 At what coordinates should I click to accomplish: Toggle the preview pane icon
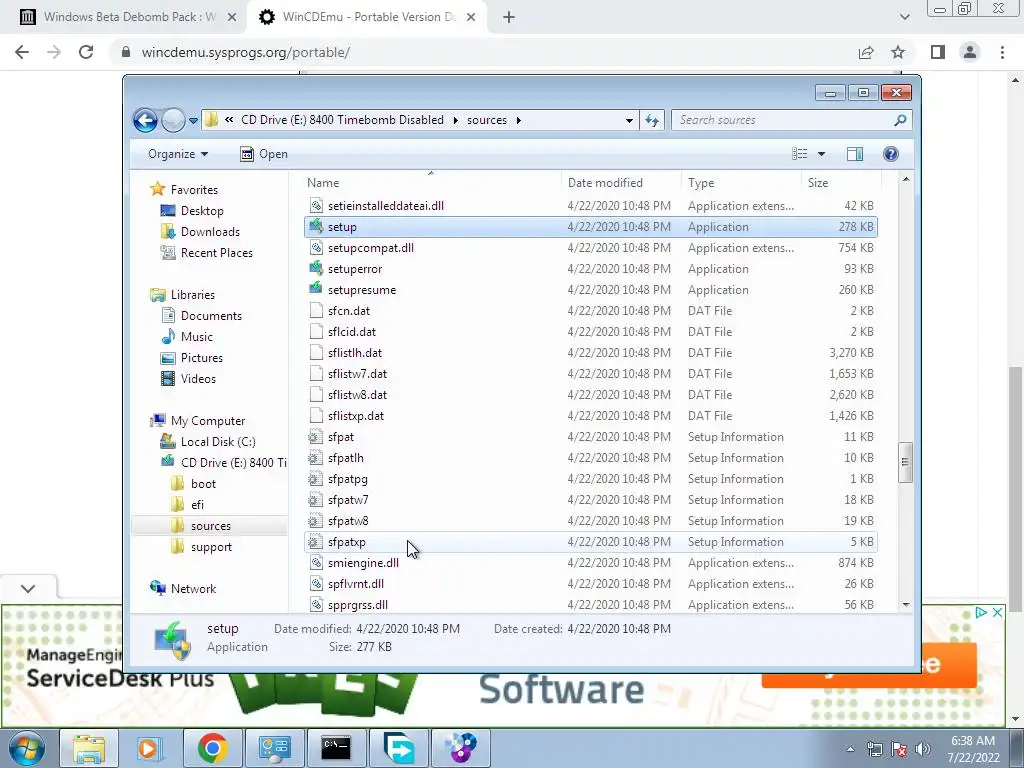coord(855,153)
